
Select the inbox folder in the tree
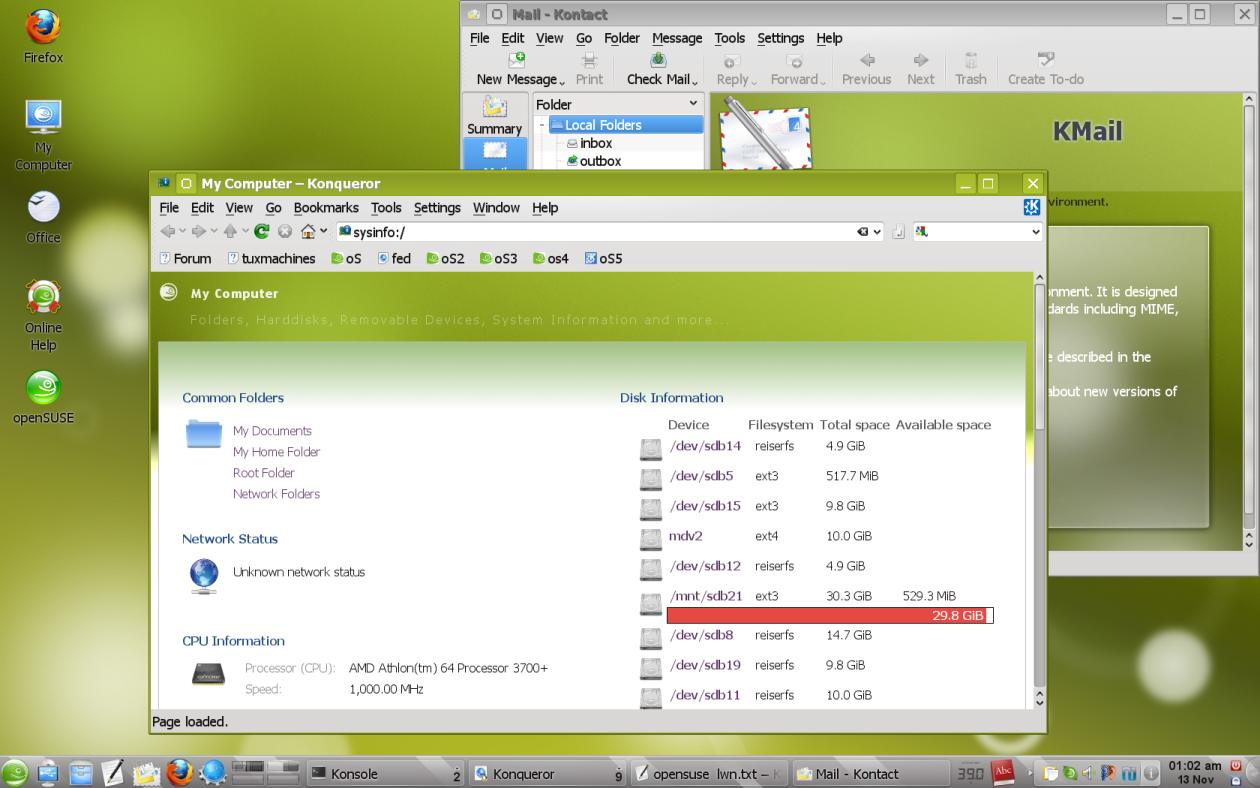click(x=596, y=143)
